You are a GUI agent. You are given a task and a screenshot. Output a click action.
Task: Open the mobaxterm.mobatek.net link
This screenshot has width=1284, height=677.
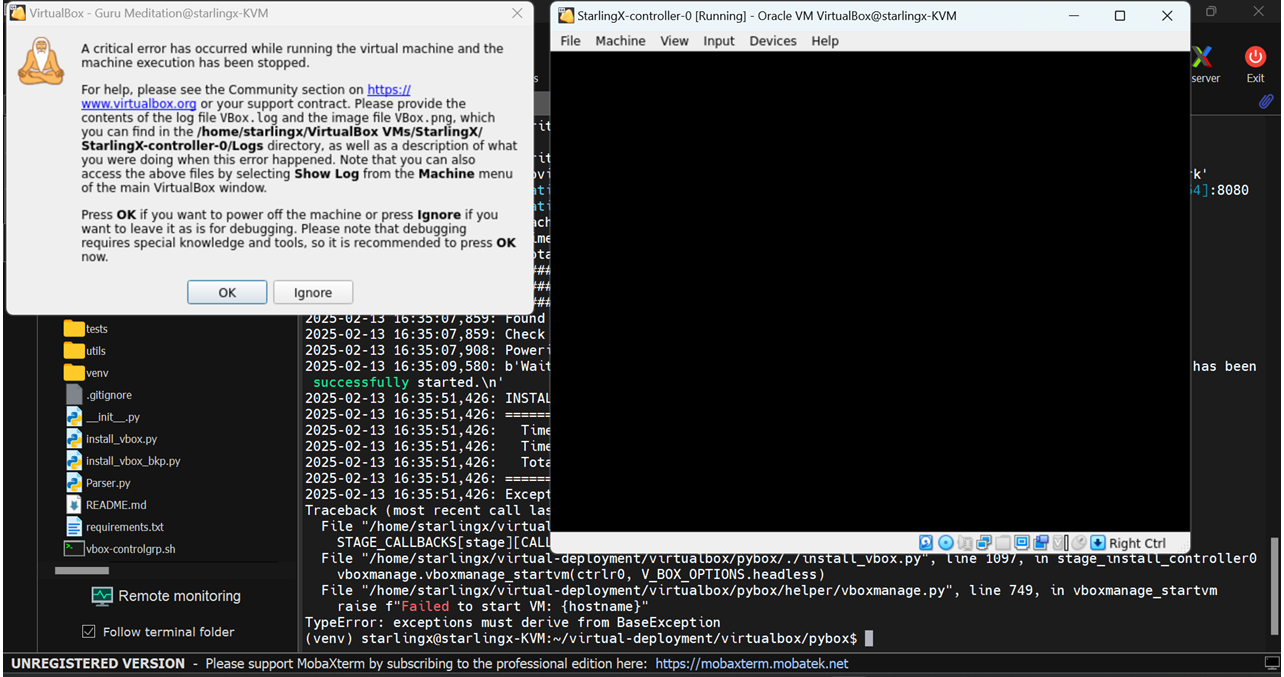pyautogui.click(x=752, y=663)
